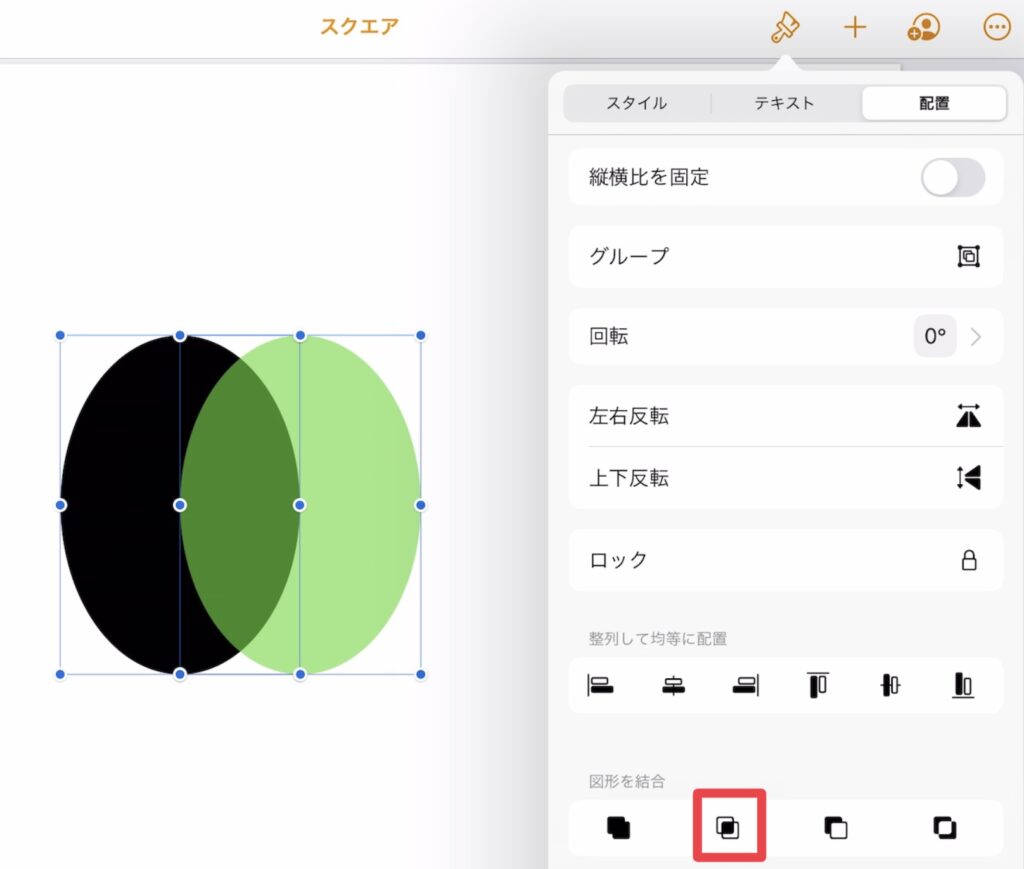Toggle the 縦横比を固定 switch

click(953, 178)
